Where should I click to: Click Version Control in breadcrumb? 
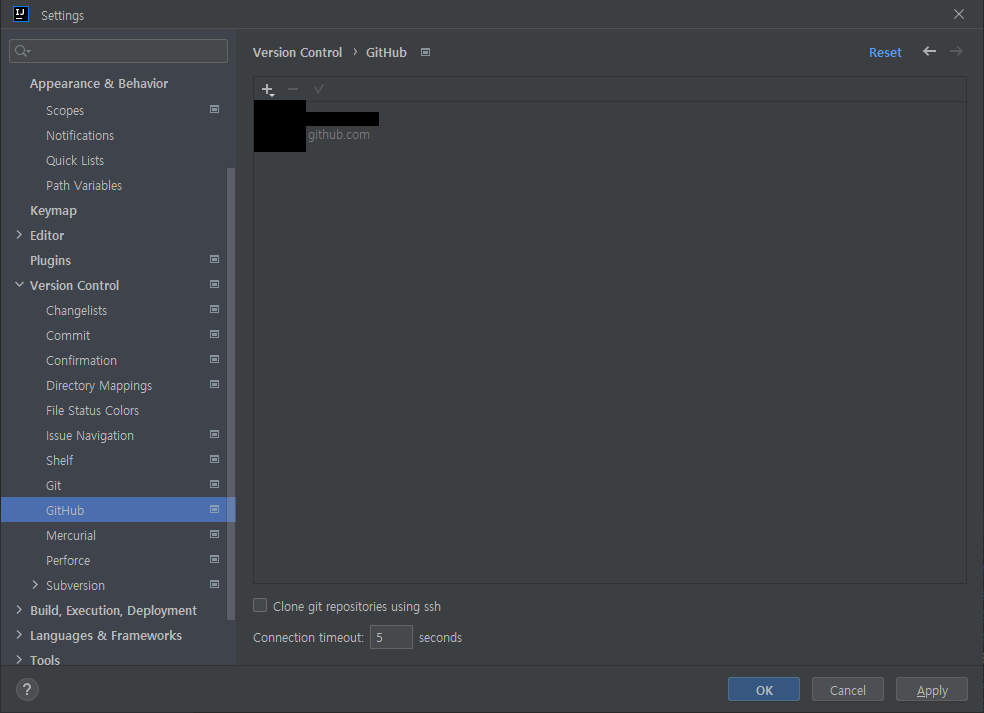(x=297, y=53)
